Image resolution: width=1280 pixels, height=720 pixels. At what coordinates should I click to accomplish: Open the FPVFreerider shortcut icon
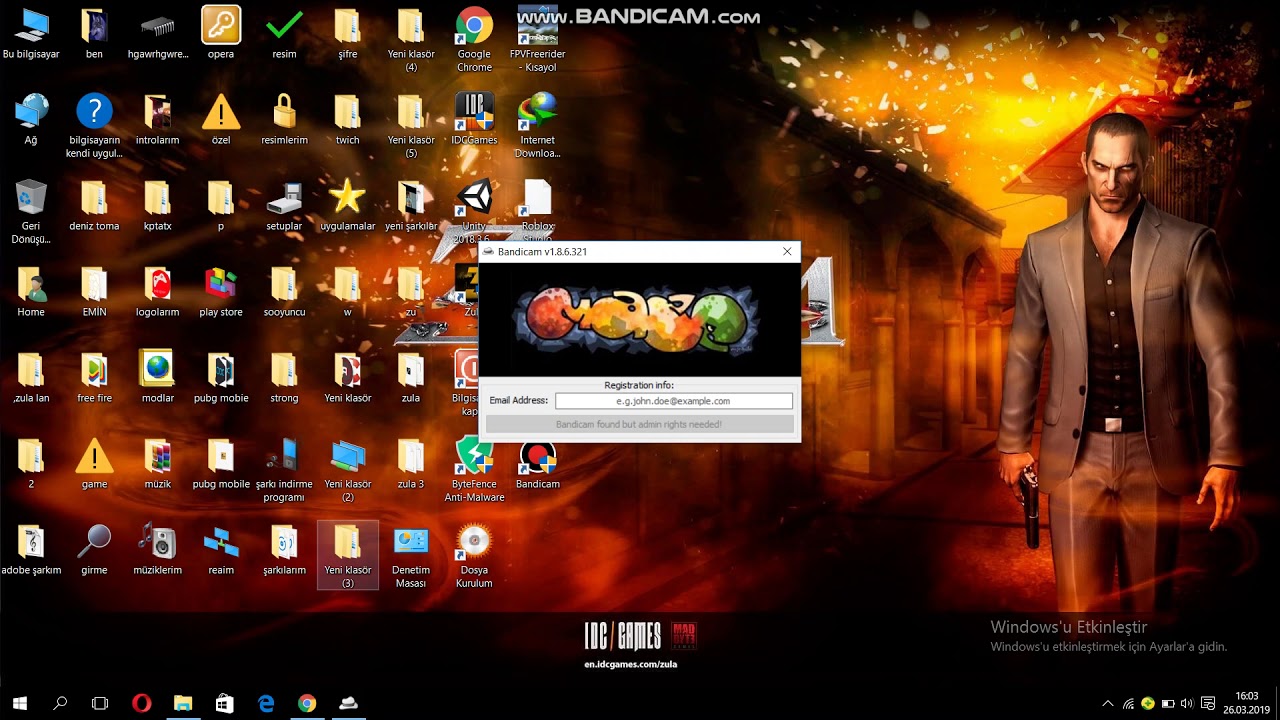[x=537, y=26]
